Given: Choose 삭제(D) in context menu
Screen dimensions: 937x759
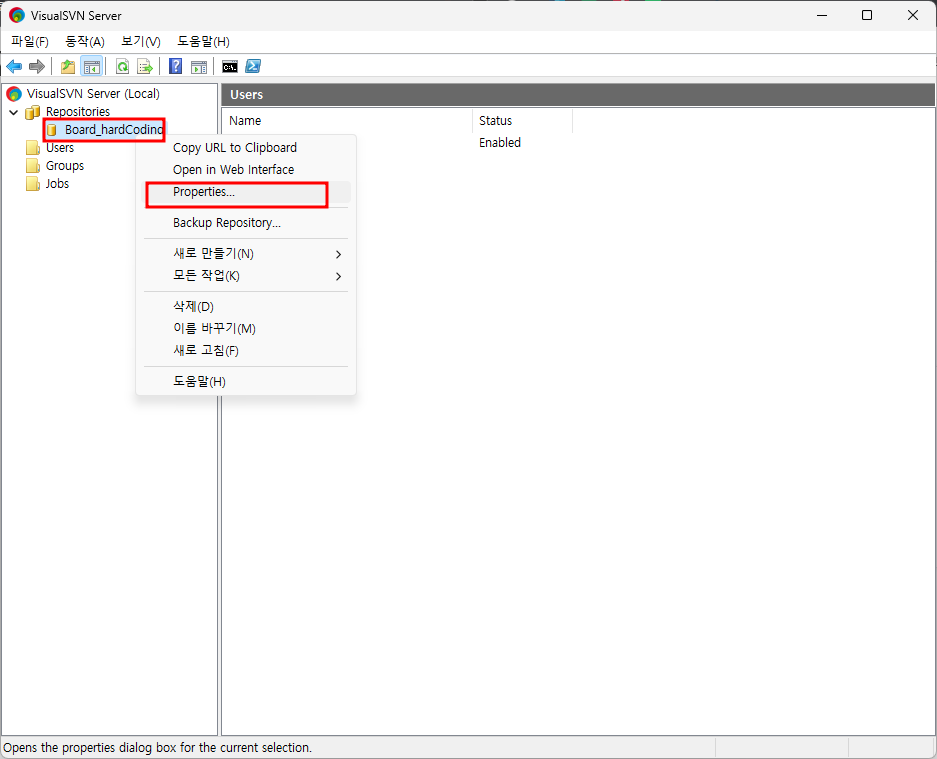Looking at the screenshot, I should pos(246,307).
